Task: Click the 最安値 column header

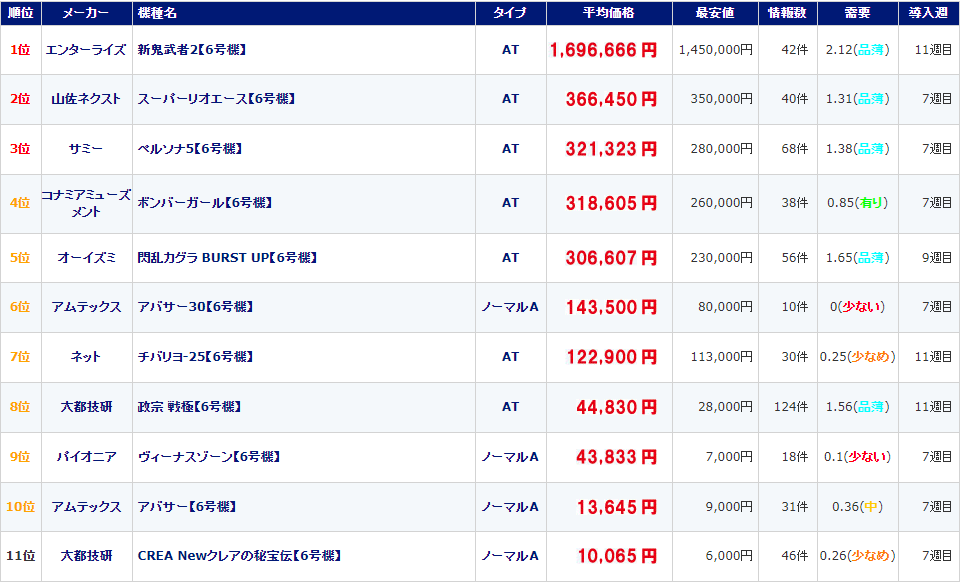Action: pos(715,13)
